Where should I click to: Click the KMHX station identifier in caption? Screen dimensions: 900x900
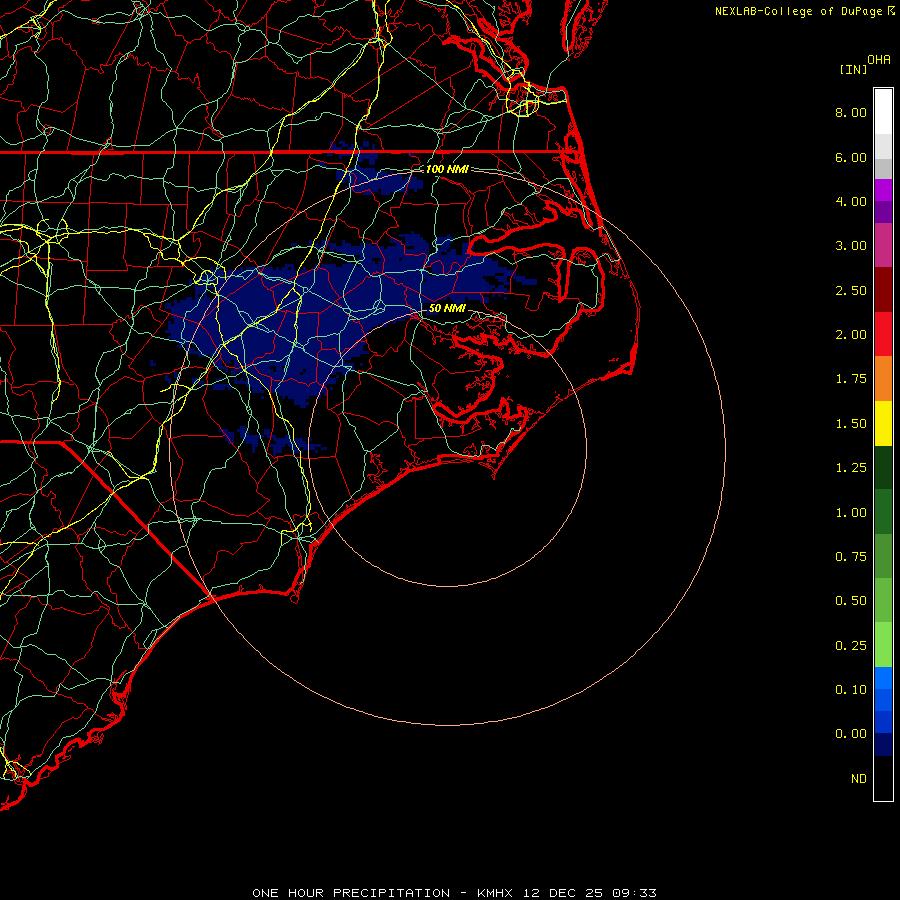pyautogui.click(x=495, y=893)
